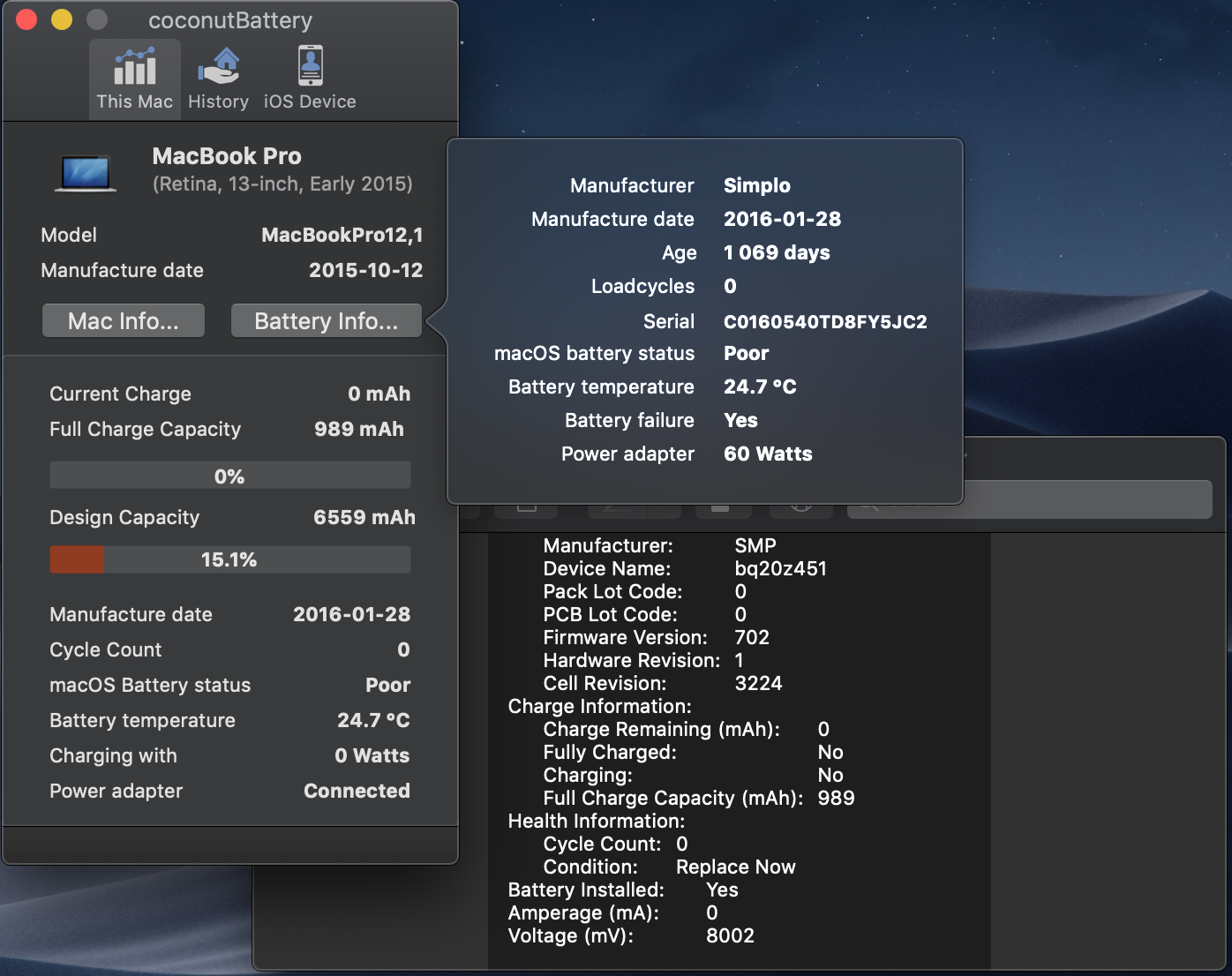Select the serial C0160540TD8FY5JC2 in the popover

(824, 321)
